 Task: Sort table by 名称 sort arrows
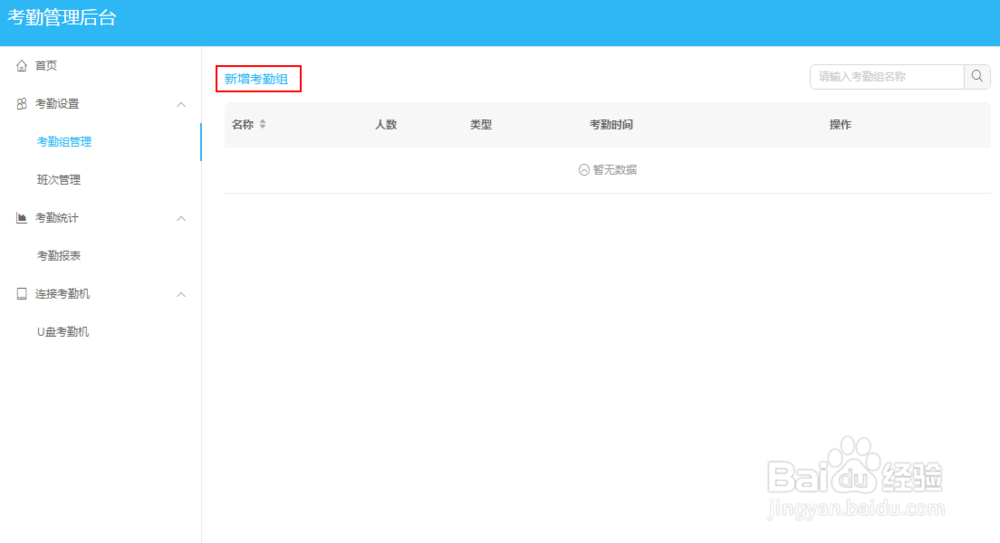click(x=263, y=124)
